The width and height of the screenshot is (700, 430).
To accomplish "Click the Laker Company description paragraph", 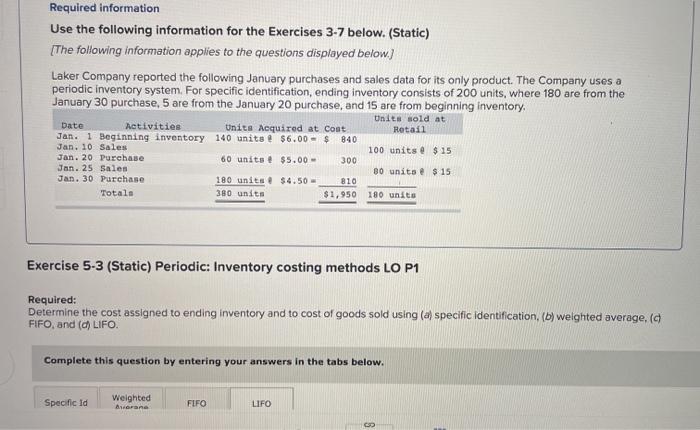I will (x=338, y=93).
